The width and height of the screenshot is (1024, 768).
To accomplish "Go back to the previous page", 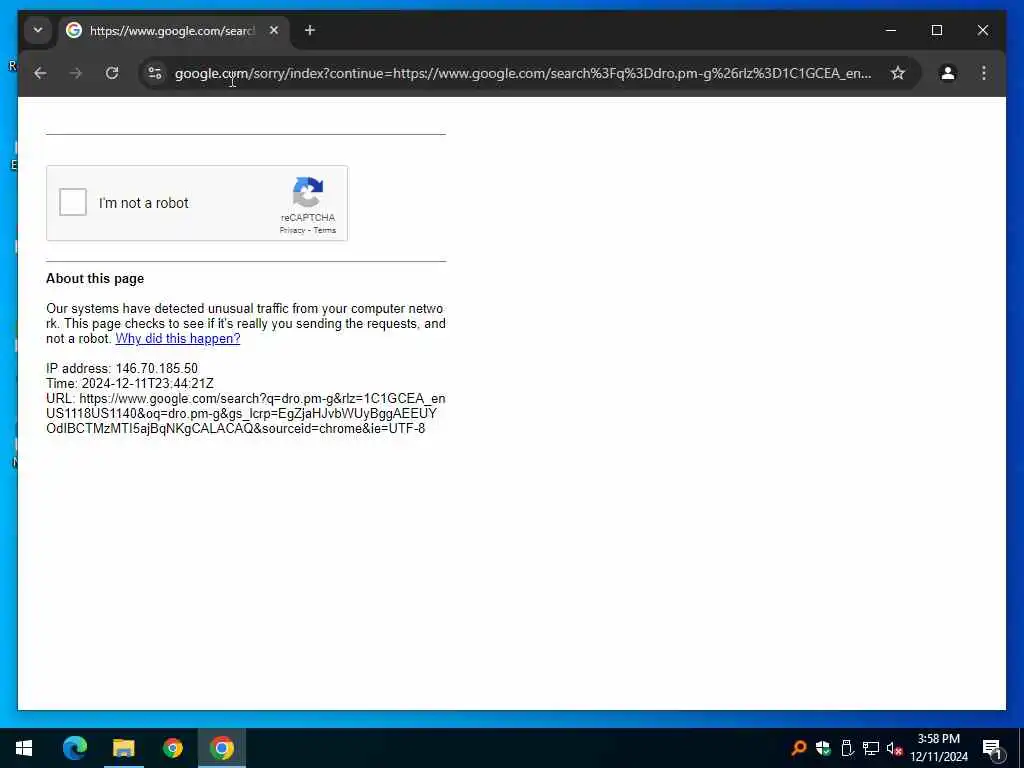I will pos(40,73).
